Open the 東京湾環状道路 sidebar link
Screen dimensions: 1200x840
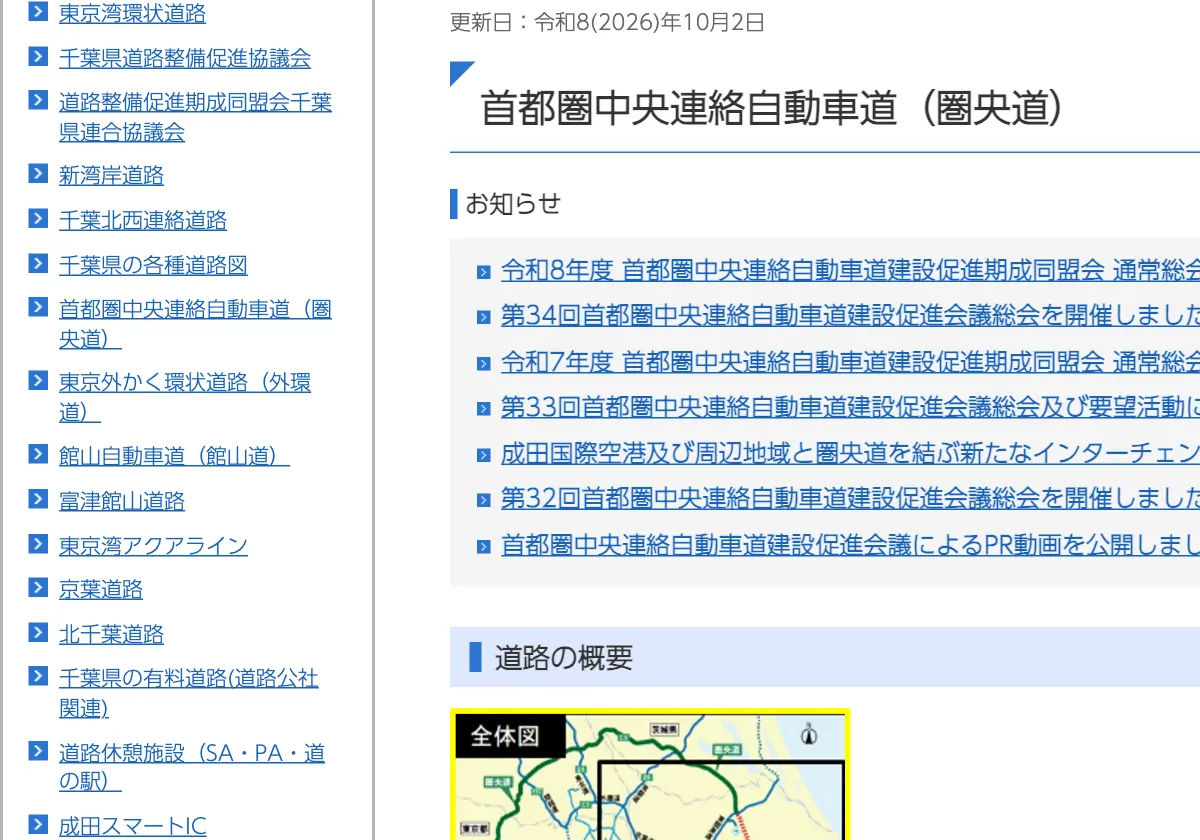(x=132, y=13)
